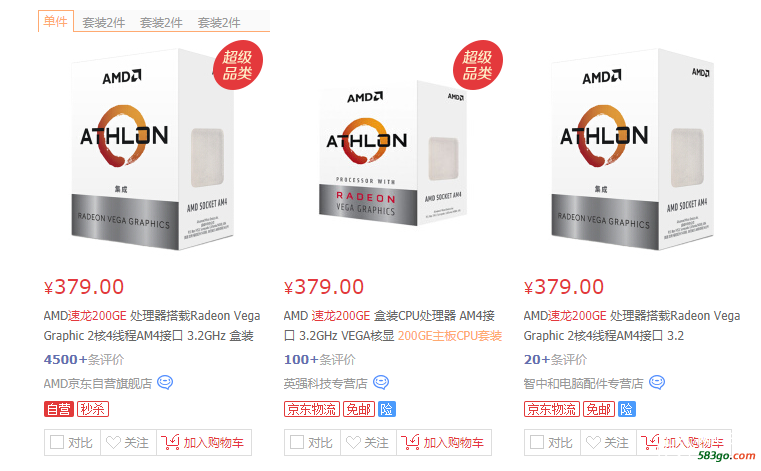Add first product to cart 加入购物车
This screenshot has height=471, width=761.
click(204, 442)
